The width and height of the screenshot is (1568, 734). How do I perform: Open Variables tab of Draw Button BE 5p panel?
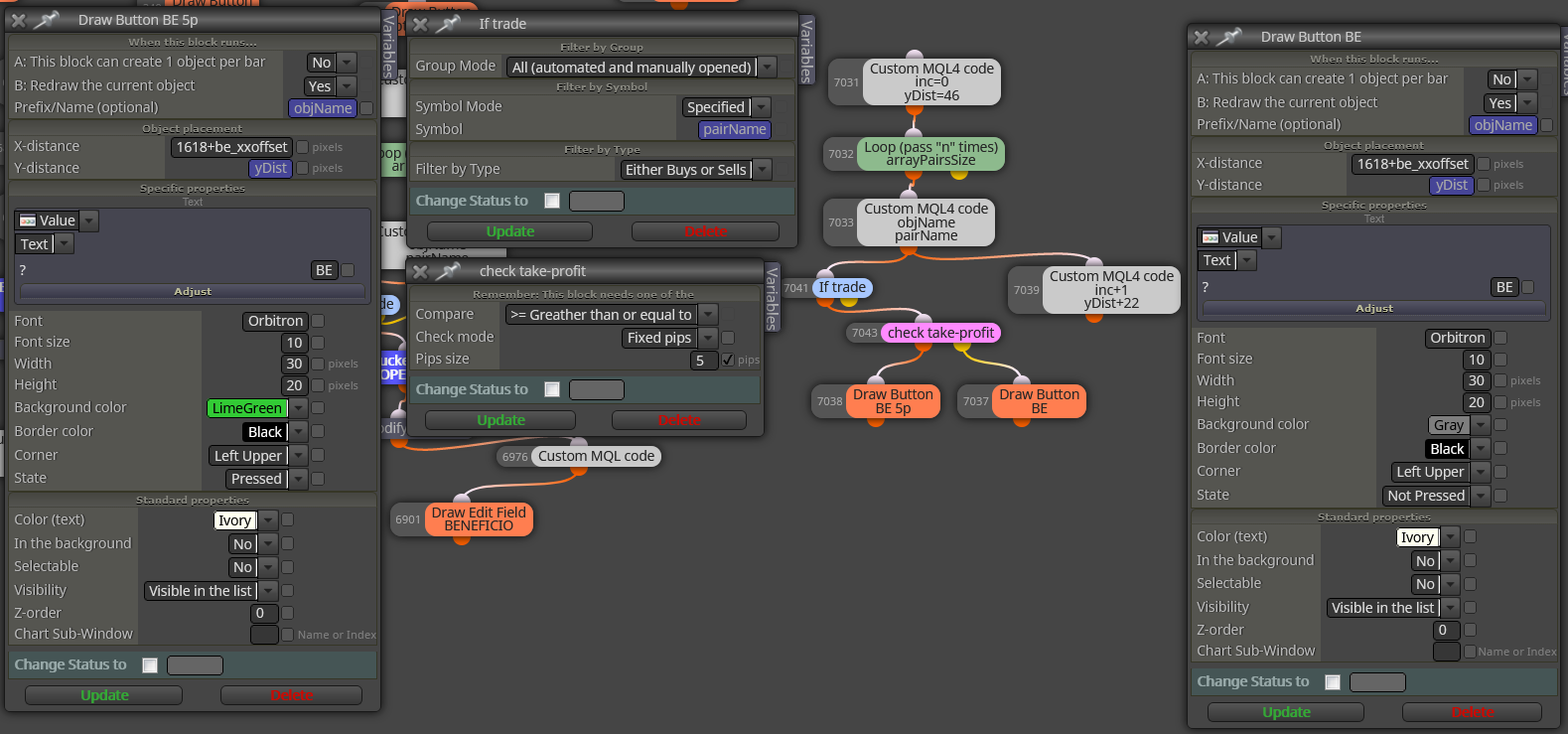point(388,45)
